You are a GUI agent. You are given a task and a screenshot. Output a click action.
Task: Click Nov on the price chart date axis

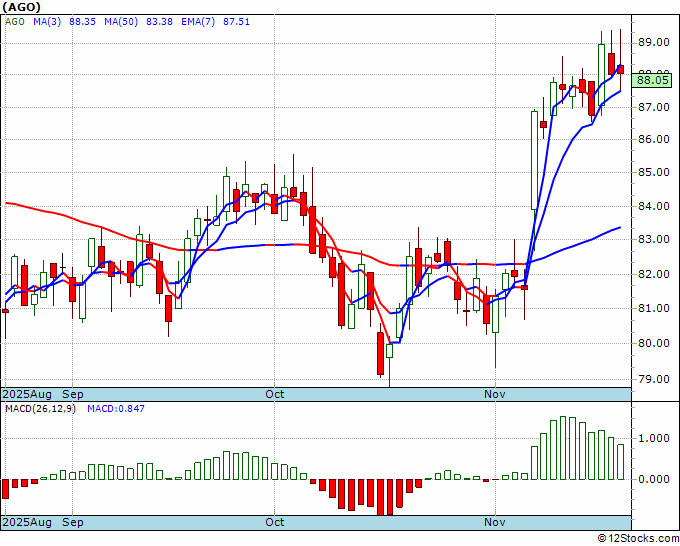click(x=495, y=395)
